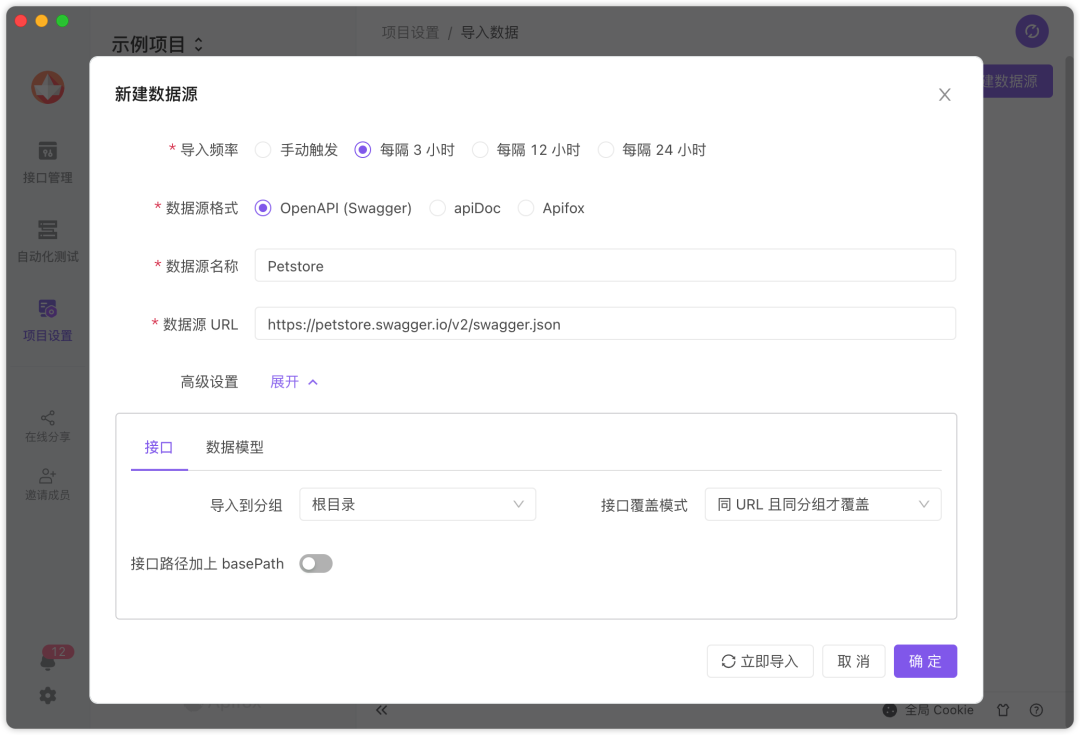The image size is (1080, 735).
Task: Click the 全局 Cookie icon in the status bar
Action: coord(890,710)
